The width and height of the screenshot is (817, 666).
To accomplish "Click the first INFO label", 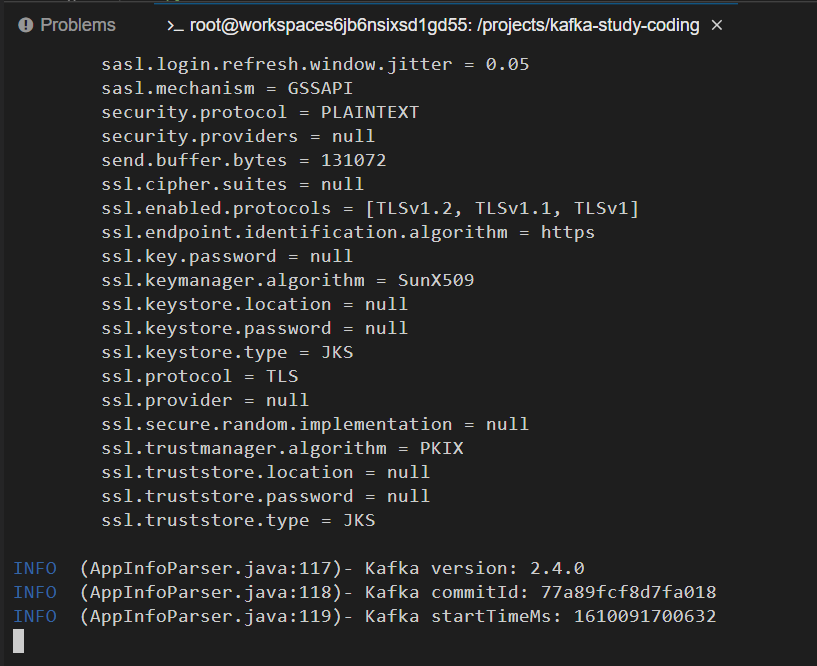I will [x=35, y=568].
